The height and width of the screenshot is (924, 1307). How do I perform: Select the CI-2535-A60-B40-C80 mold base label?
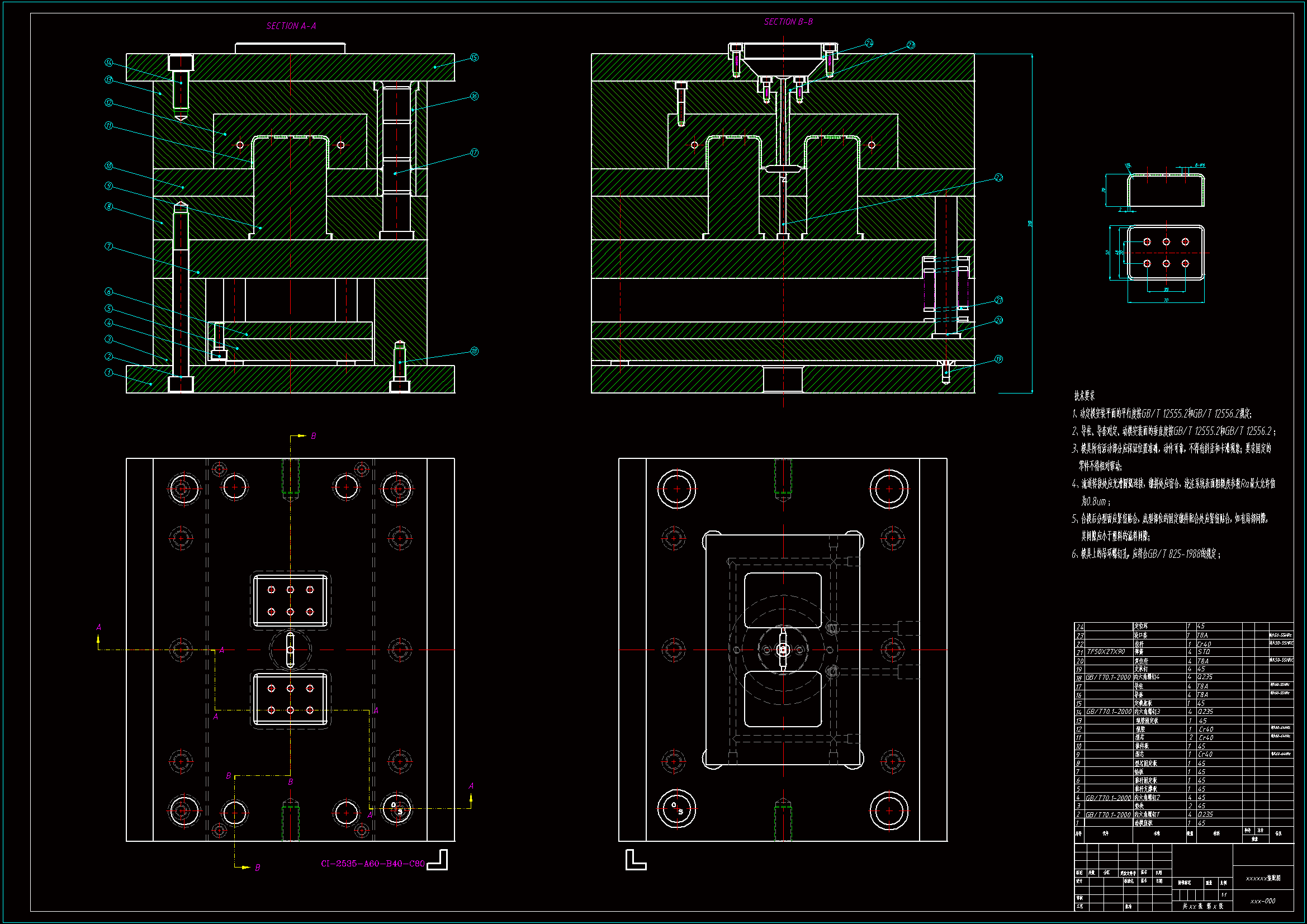pos(372,864)
